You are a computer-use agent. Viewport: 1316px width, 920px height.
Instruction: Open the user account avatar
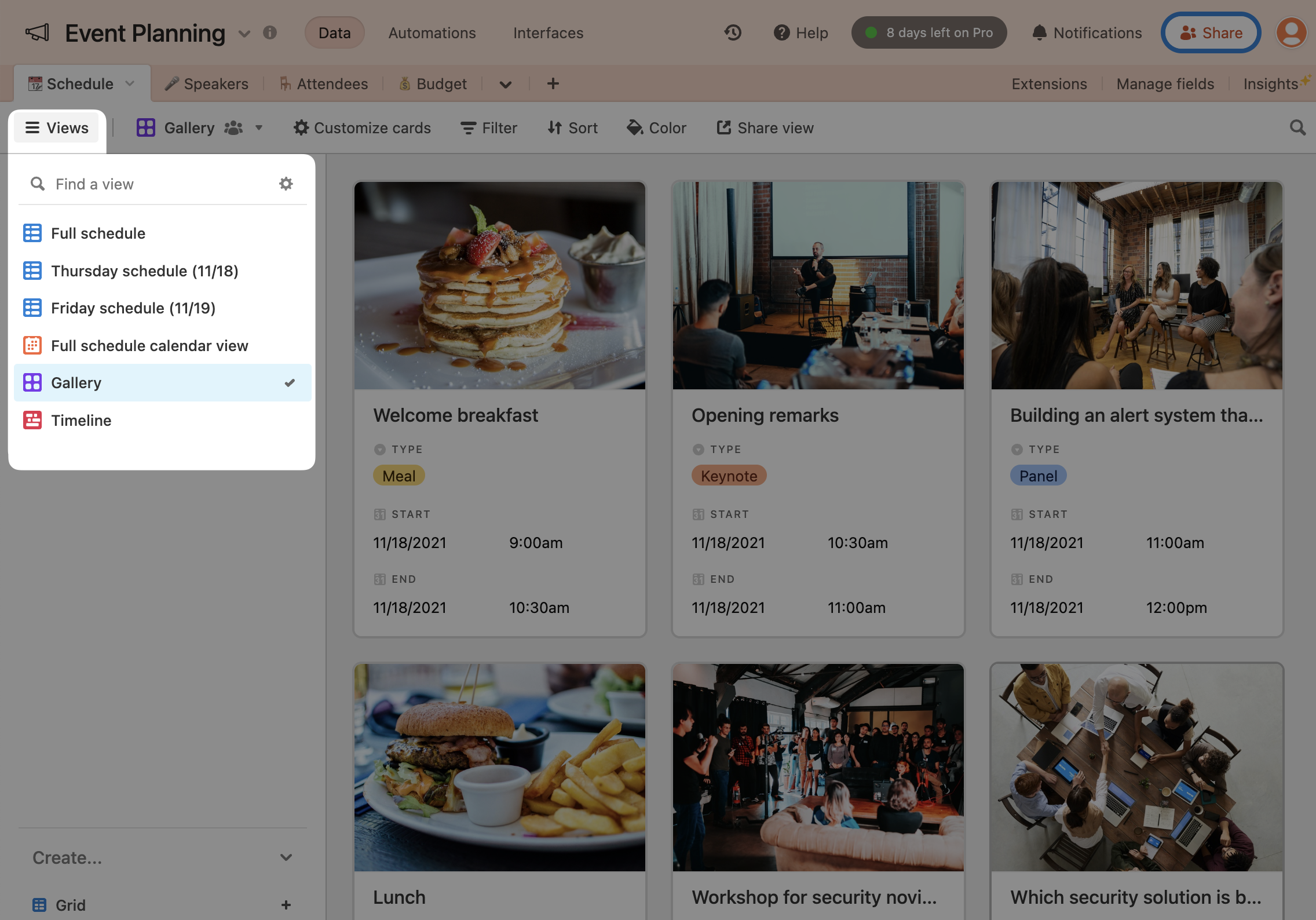click(x=1292, y=32)
